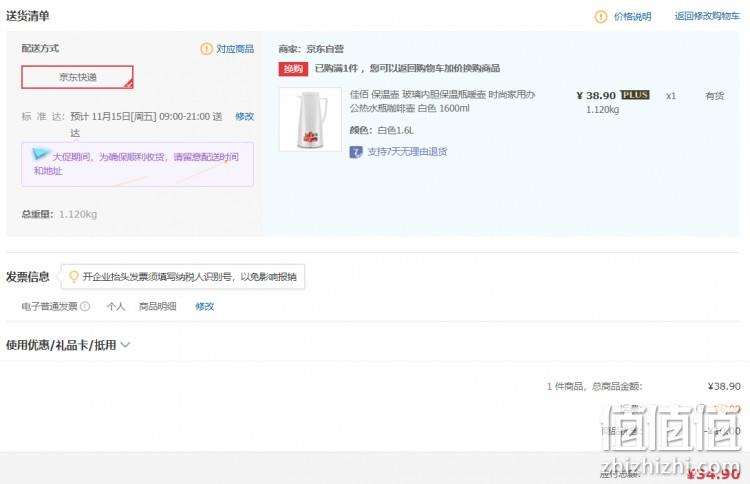This screenshot has height=484, width=750.
Task: Click the 7-day return icon
Action: 356,152
